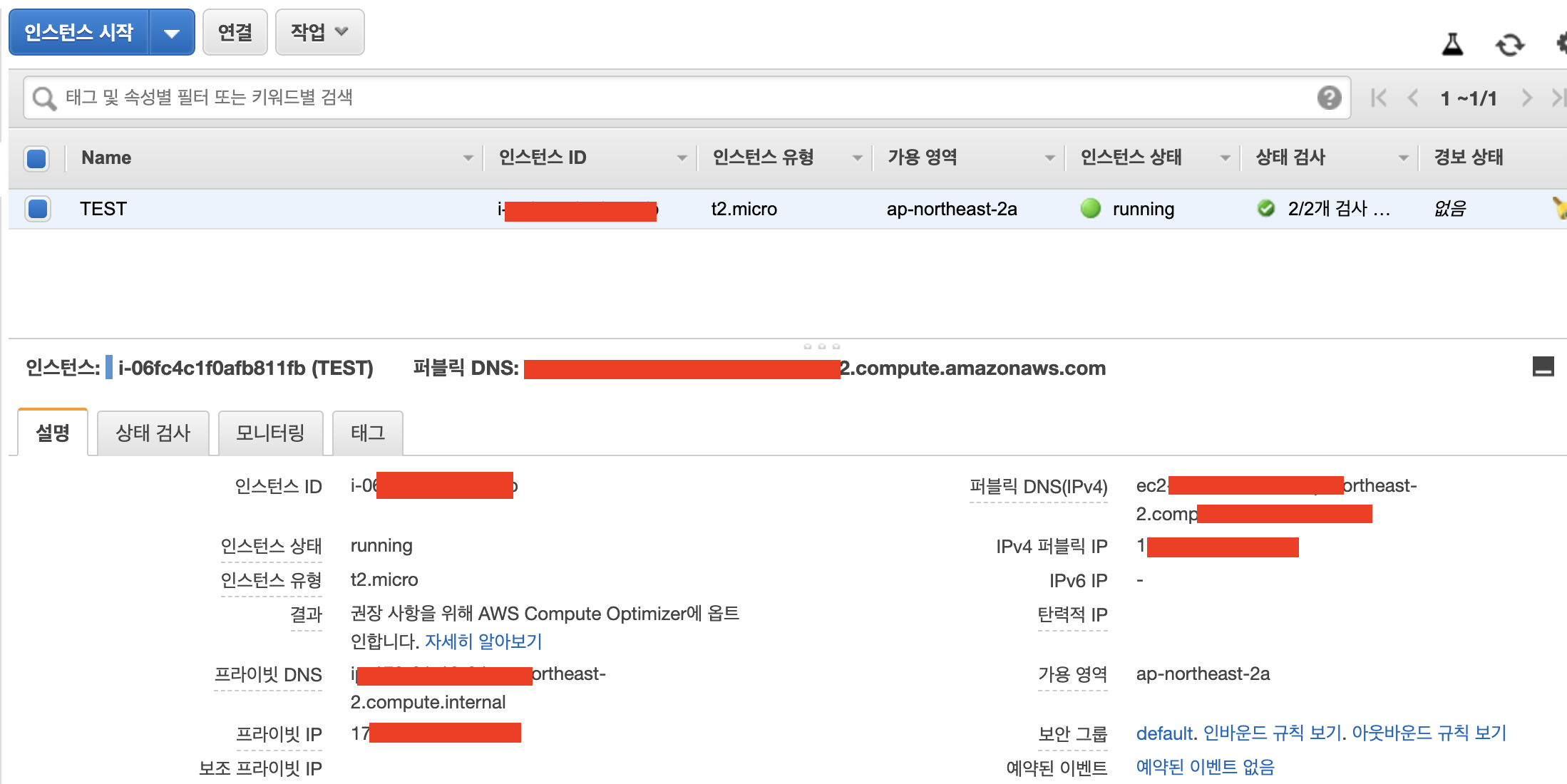Click the 결과 detail label
Screen dimensions: 1567x784
point(307,614)
